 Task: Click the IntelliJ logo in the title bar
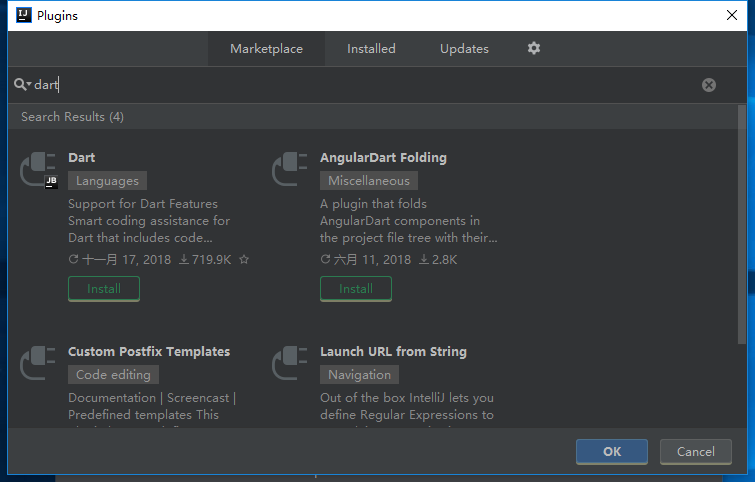(22, 15)
